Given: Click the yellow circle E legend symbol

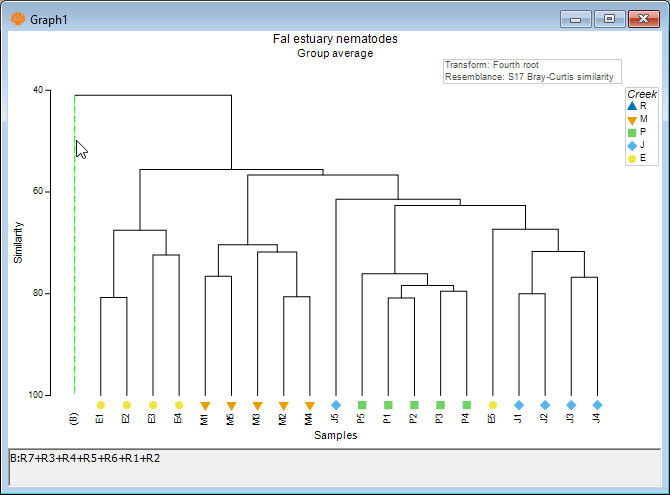Looking at the screenshot, I should tap(631, 158).
